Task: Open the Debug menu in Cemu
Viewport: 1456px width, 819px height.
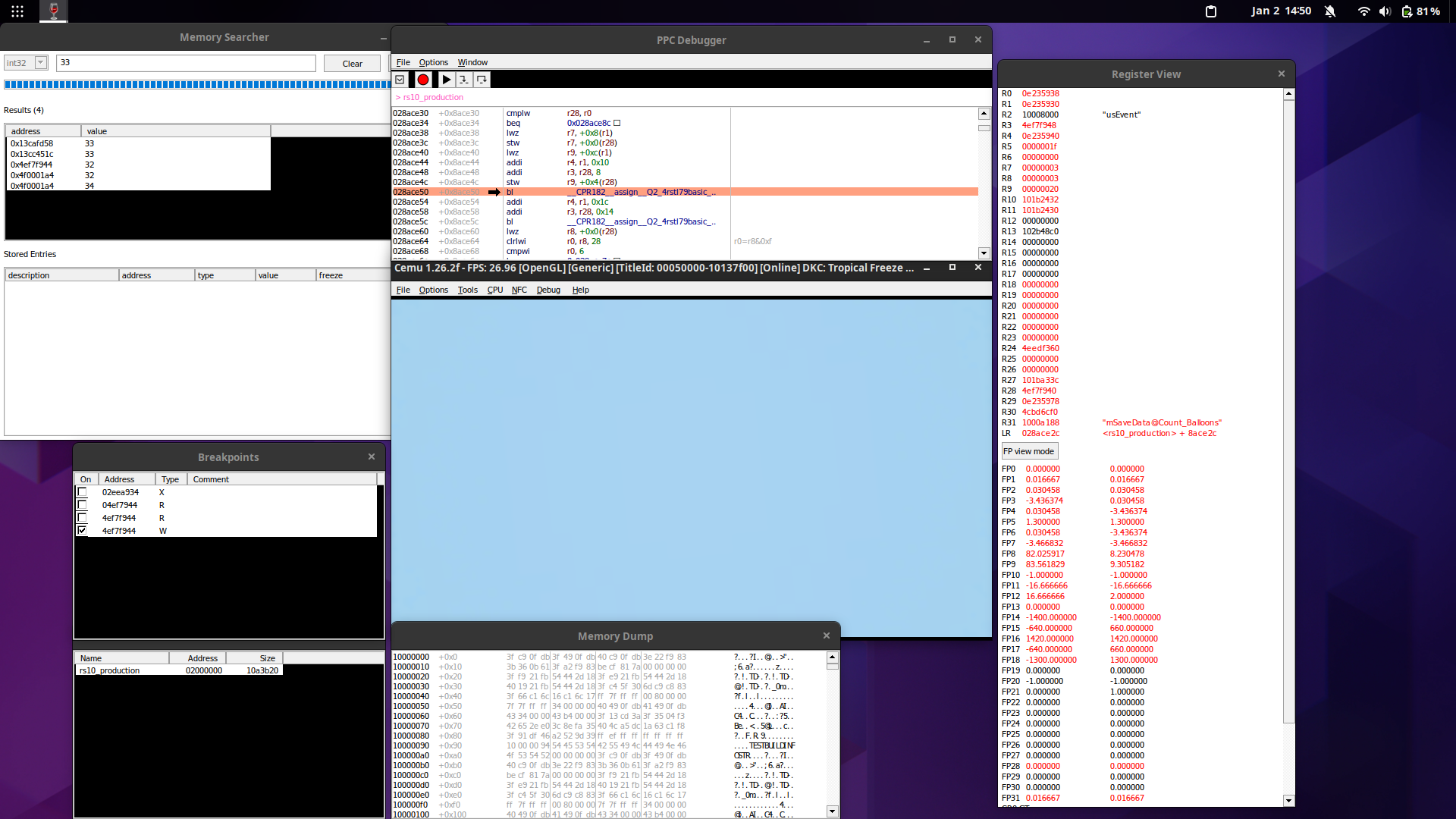Action: (x=548, y=290)
